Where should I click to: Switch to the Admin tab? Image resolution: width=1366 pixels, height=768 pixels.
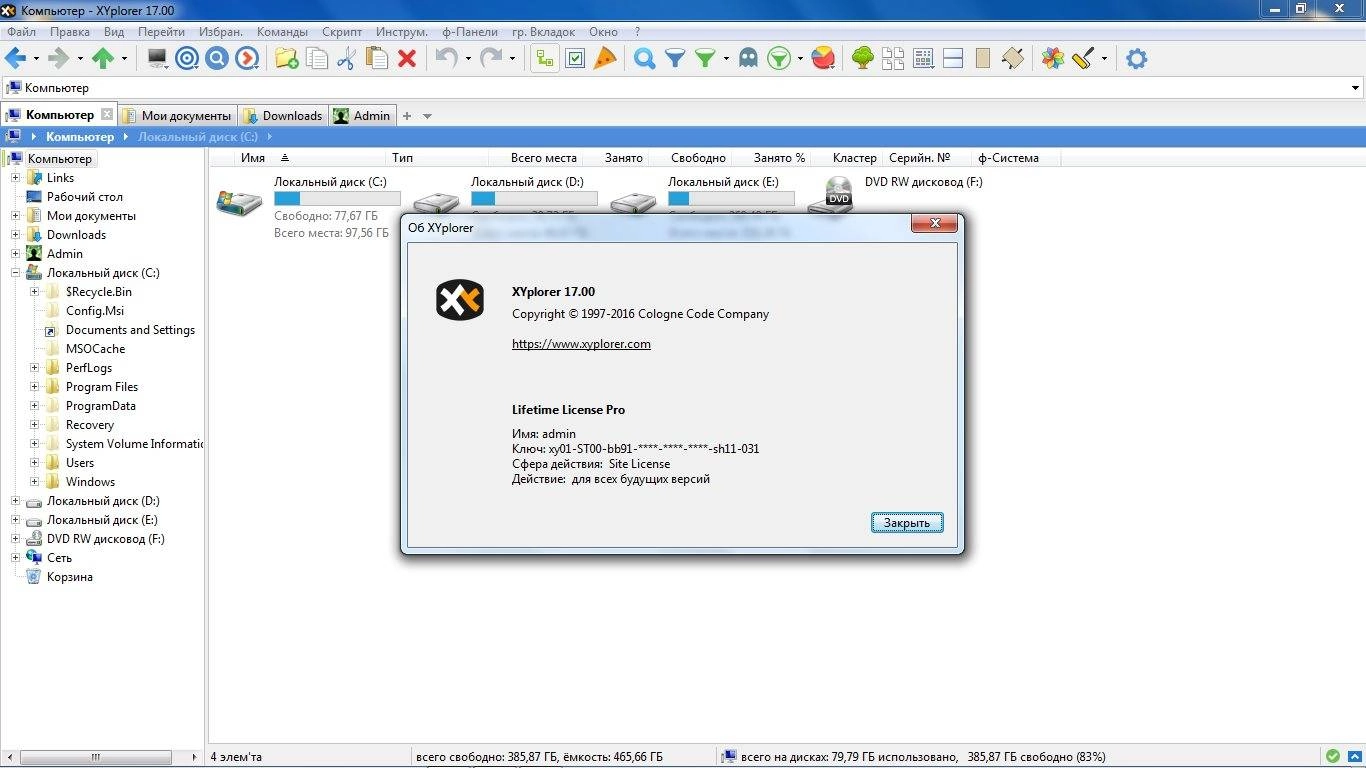coord(362,116)
